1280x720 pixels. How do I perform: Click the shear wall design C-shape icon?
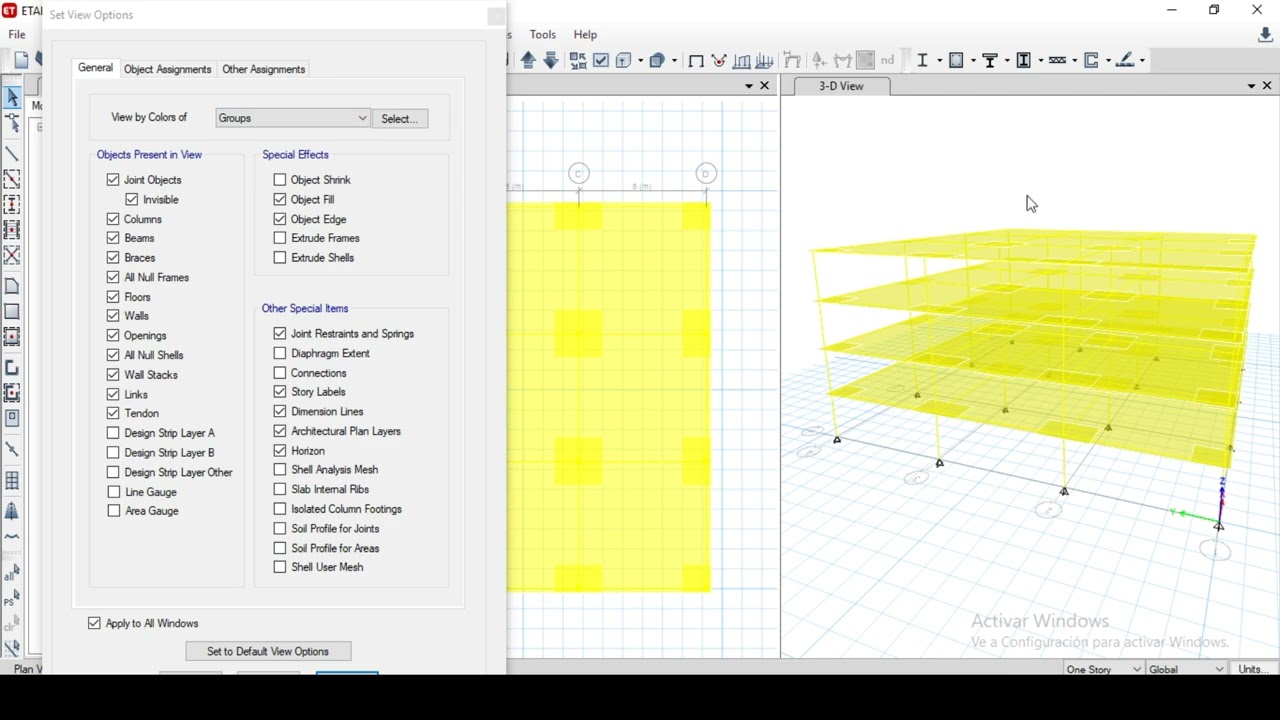click(x=1090, y=60)
